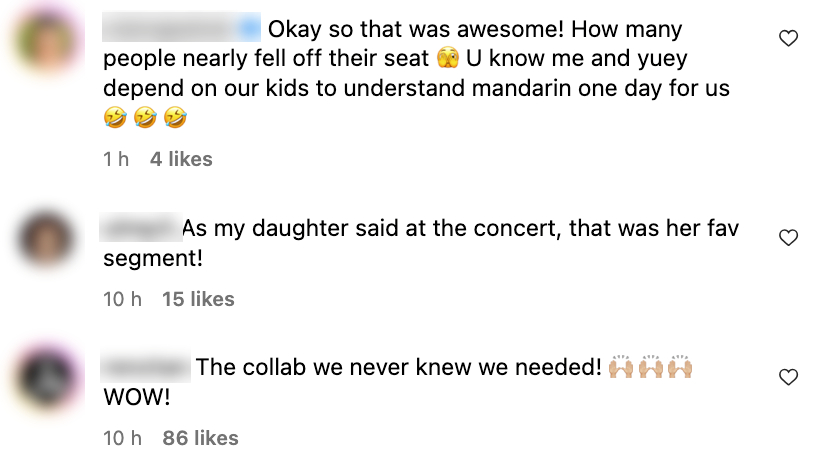
Task: Click the "1 h" timestamp
Action: click(116, 159)
